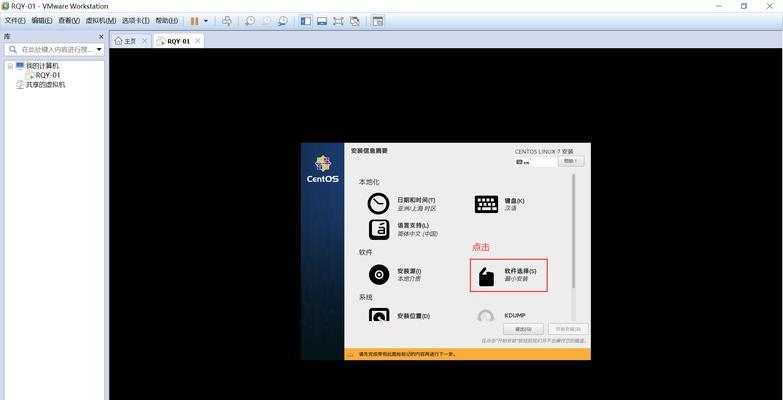Select 我的计算机 in library tree
Image resolution: width=783 pixels, height=400 pixels.
pos(42,66)
